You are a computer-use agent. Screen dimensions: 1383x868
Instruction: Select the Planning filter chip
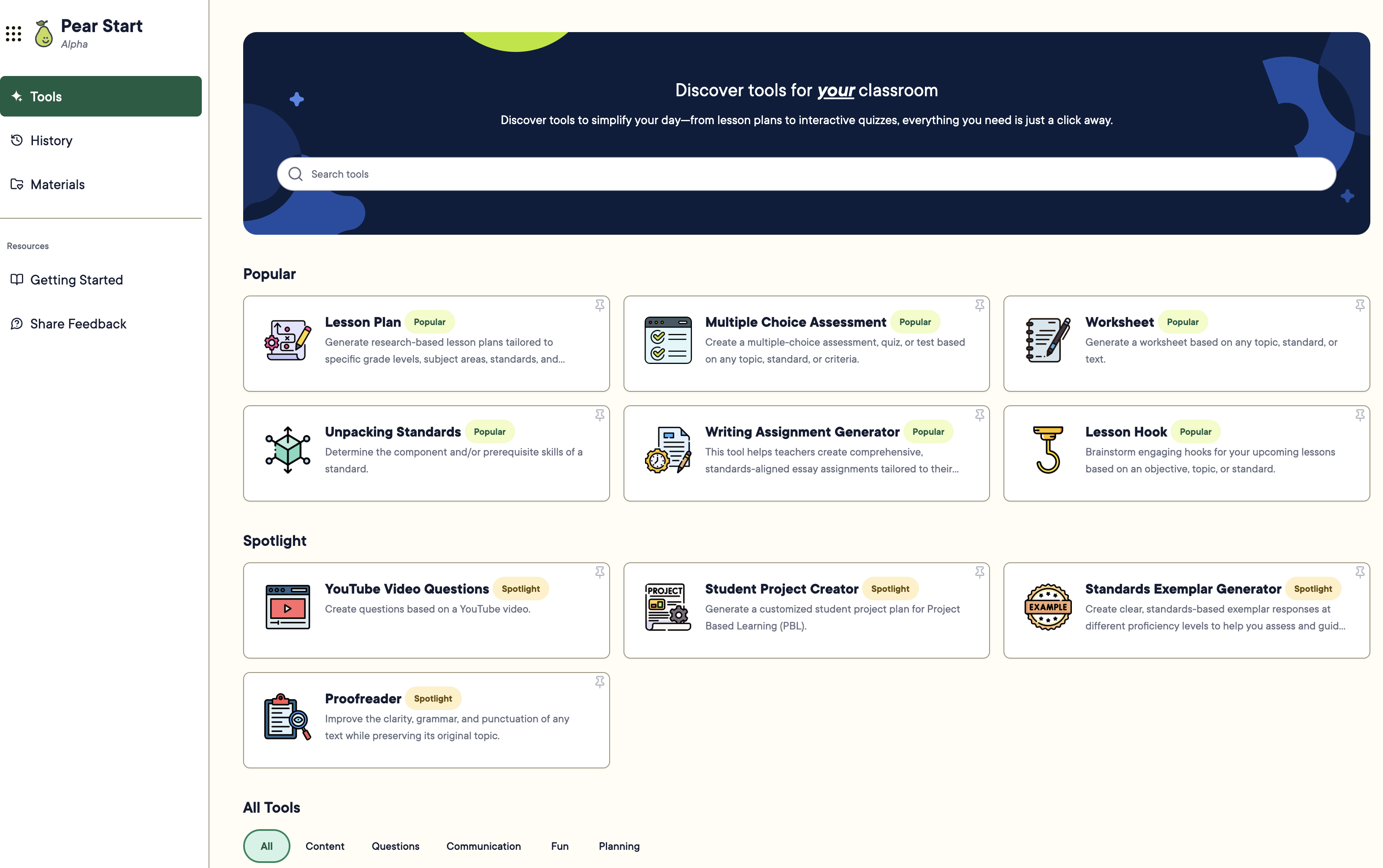pos(619,846)
